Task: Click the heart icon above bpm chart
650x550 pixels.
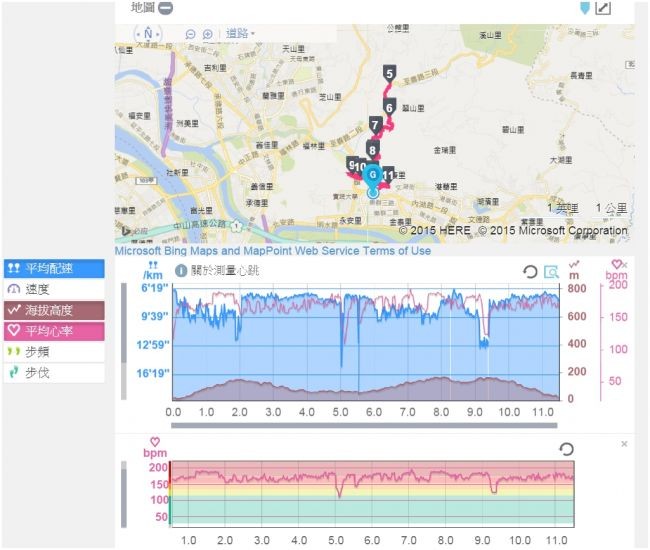Action: pyautogui.click(x=155, y=442)
